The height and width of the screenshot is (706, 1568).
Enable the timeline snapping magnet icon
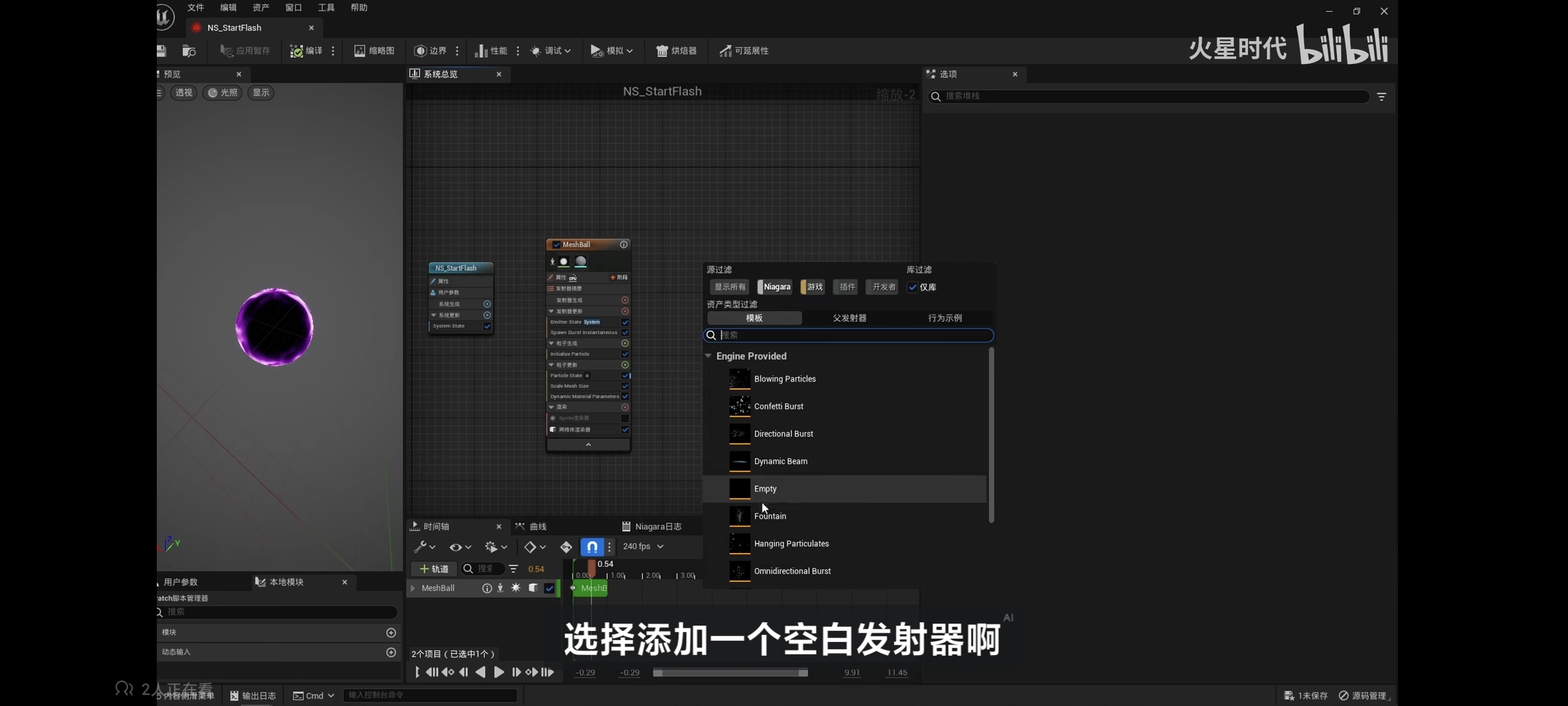[591, 546]
